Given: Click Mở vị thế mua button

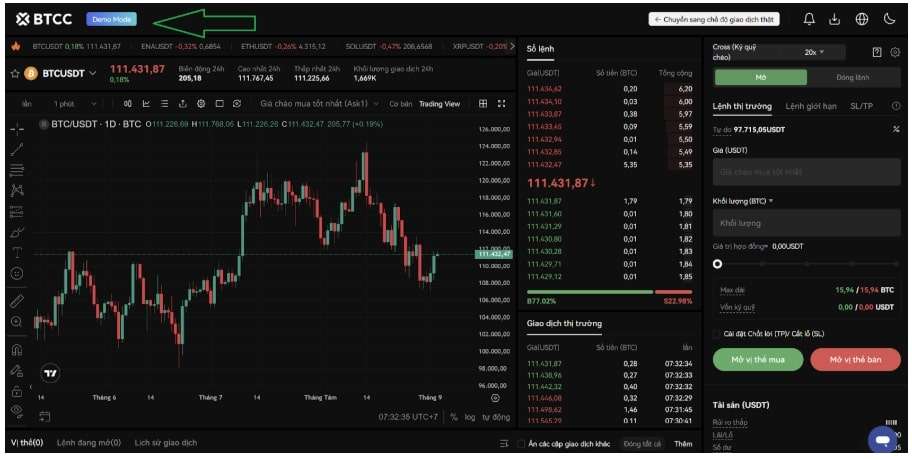Looking at the screenshot, I should click(x=759, y=360).
